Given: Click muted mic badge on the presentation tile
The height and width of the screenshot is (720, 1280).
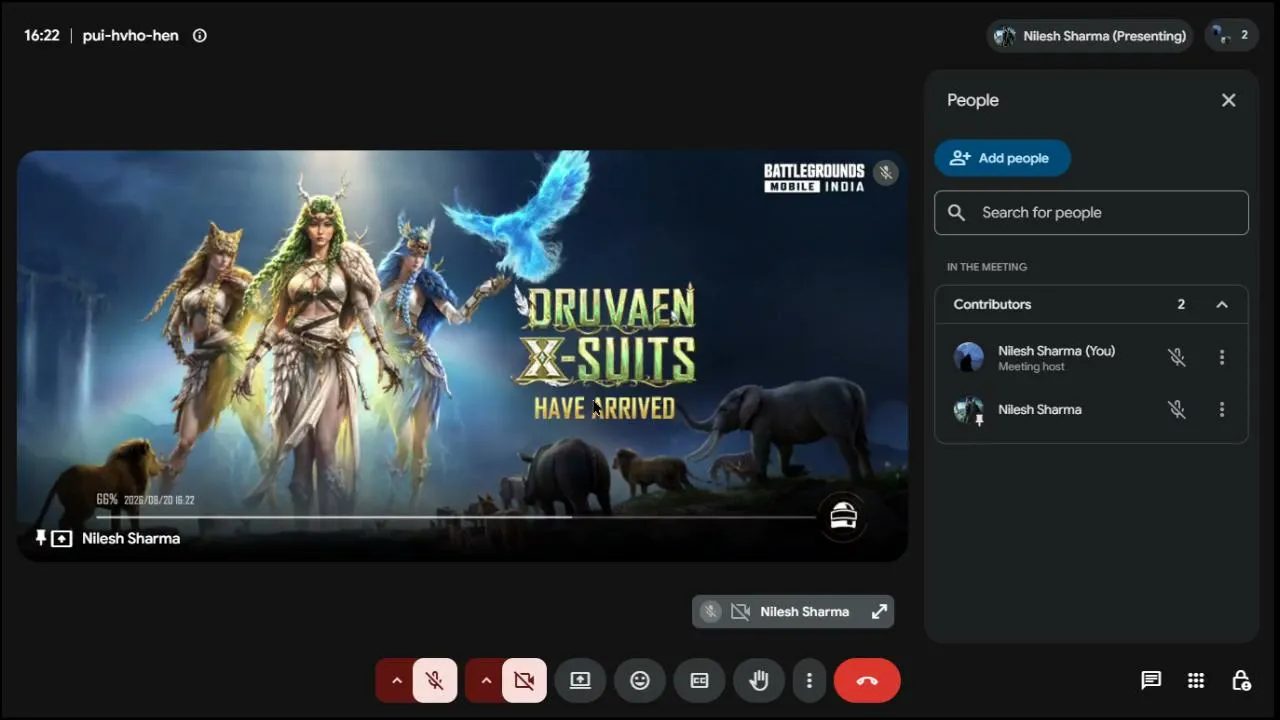Looking at the screenshot, I should coord(885,173).
